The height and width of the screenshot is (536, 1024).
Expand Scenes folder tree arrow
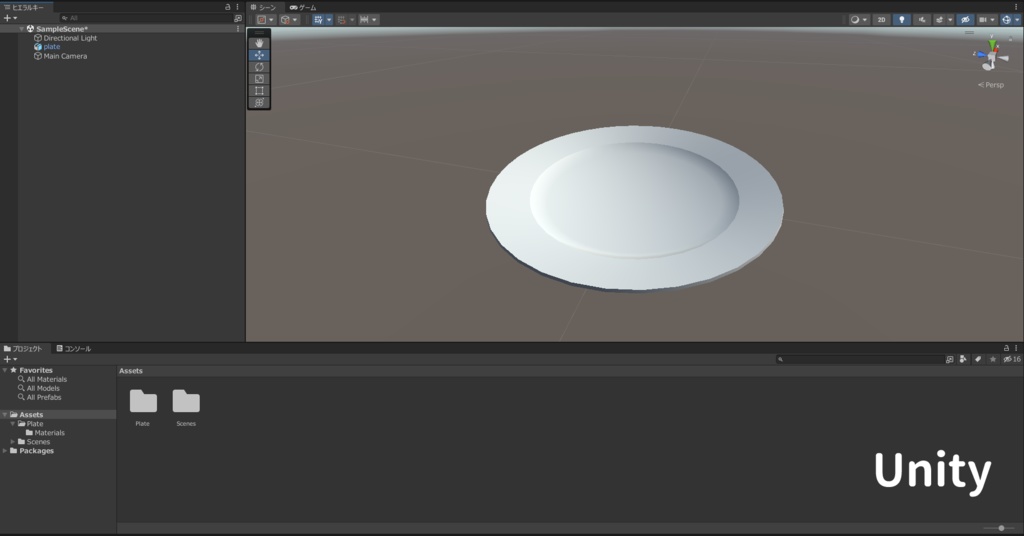12,442
